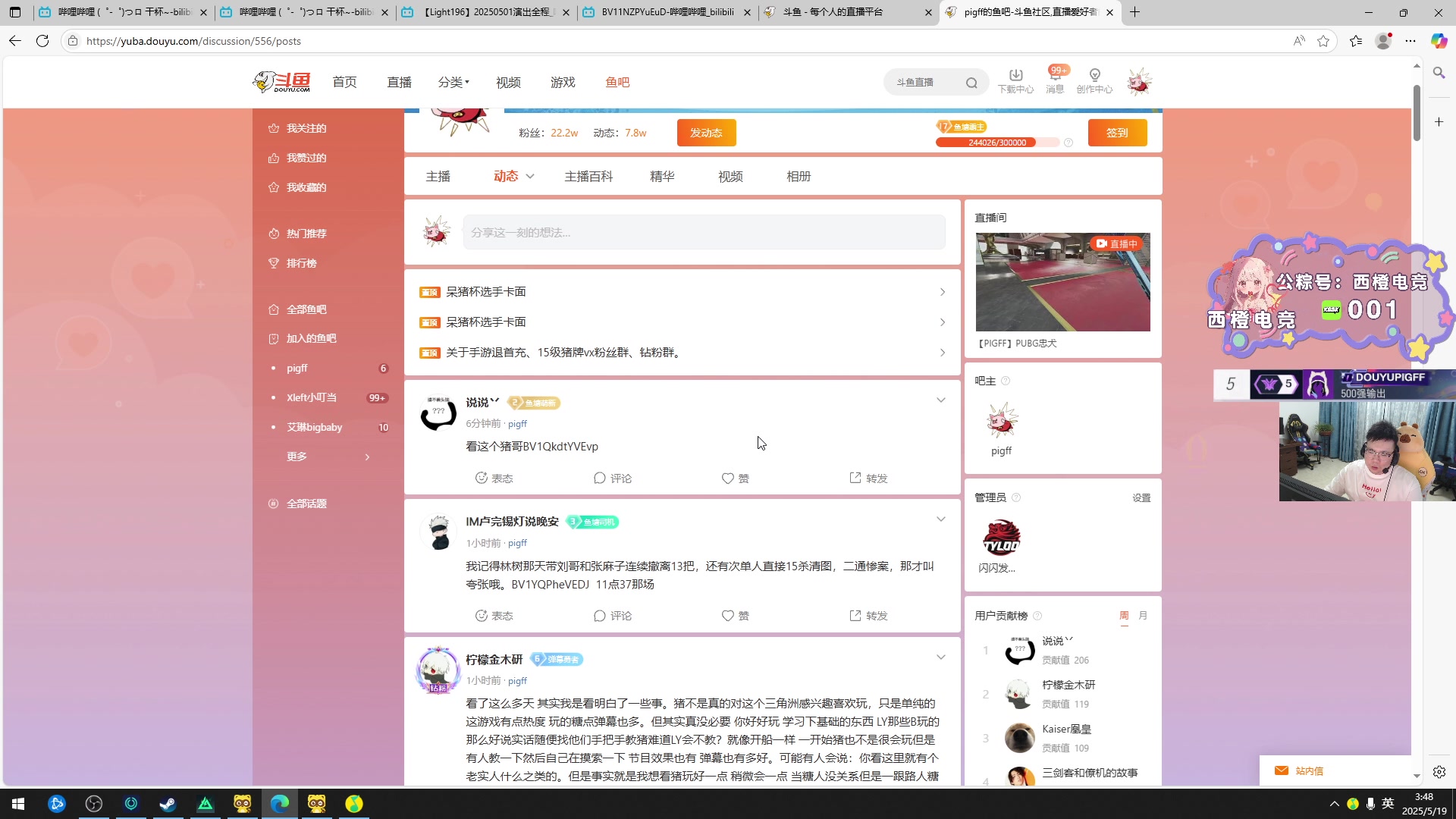Expand the 动态 tab dropdown arrow
This screenshot has height=819, width=1456.
[530, 177]
